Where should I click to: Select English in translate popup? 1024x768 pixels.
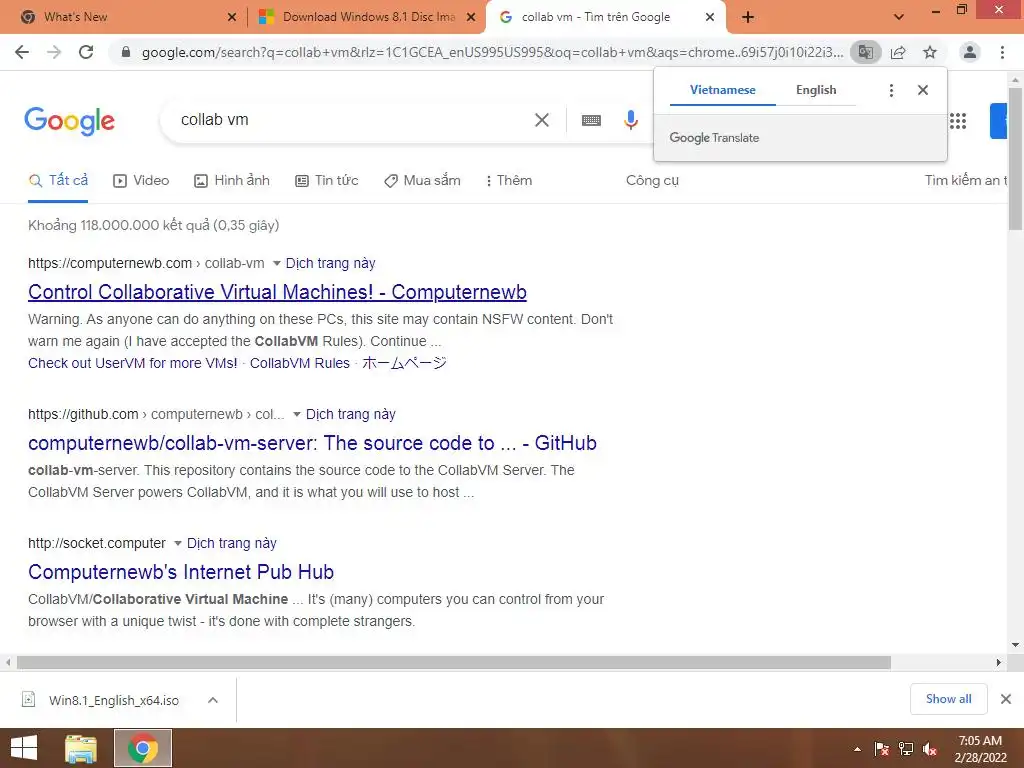point(816,90)
